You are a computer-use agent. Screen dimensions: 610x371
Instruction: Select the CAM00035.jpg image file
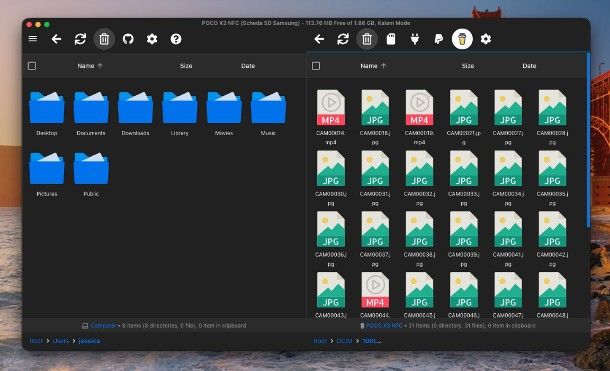click(x=552, y=178)
